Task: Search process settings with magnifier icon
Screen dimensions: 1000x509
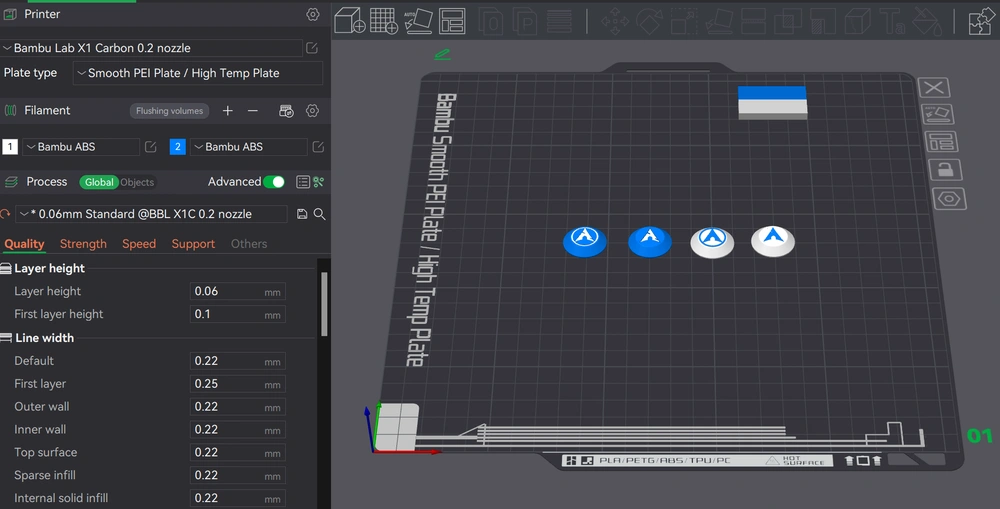Action: [x=320, y=214]
